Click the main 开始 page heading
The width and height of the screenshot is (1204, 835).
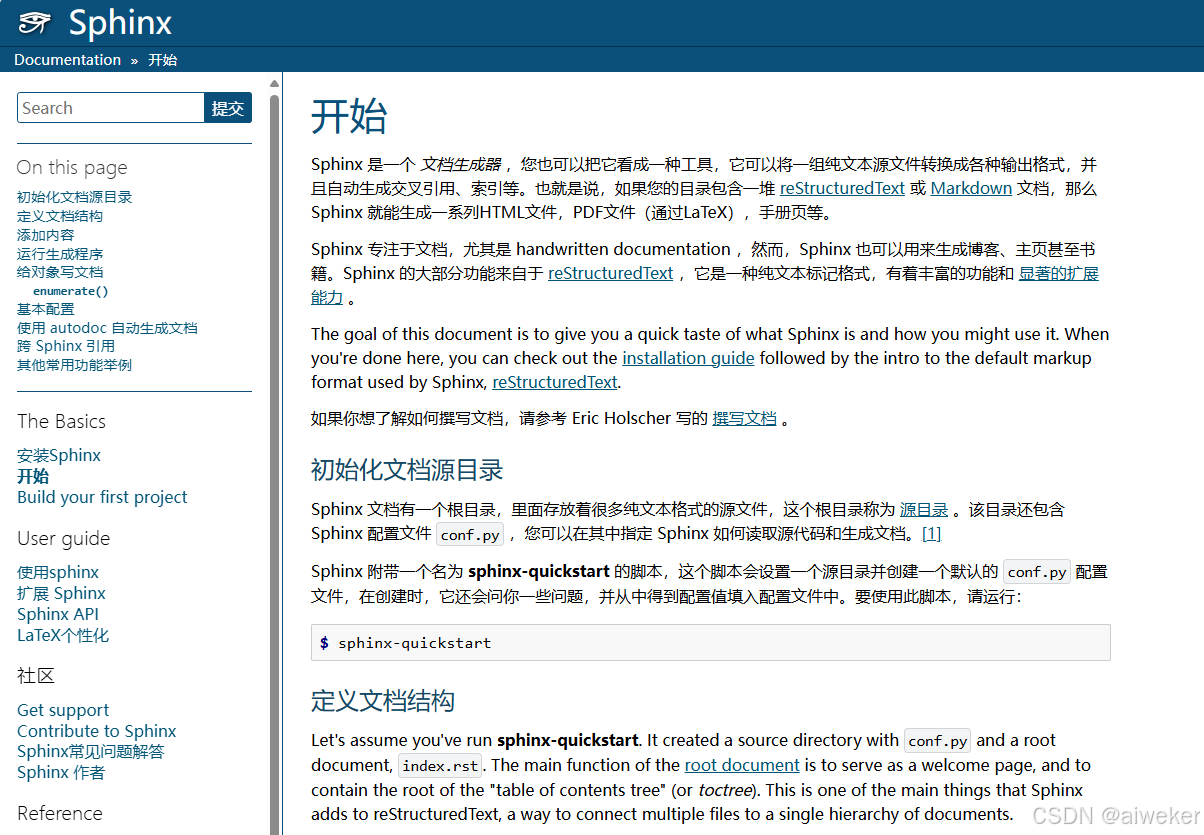[x=349, y=117]
